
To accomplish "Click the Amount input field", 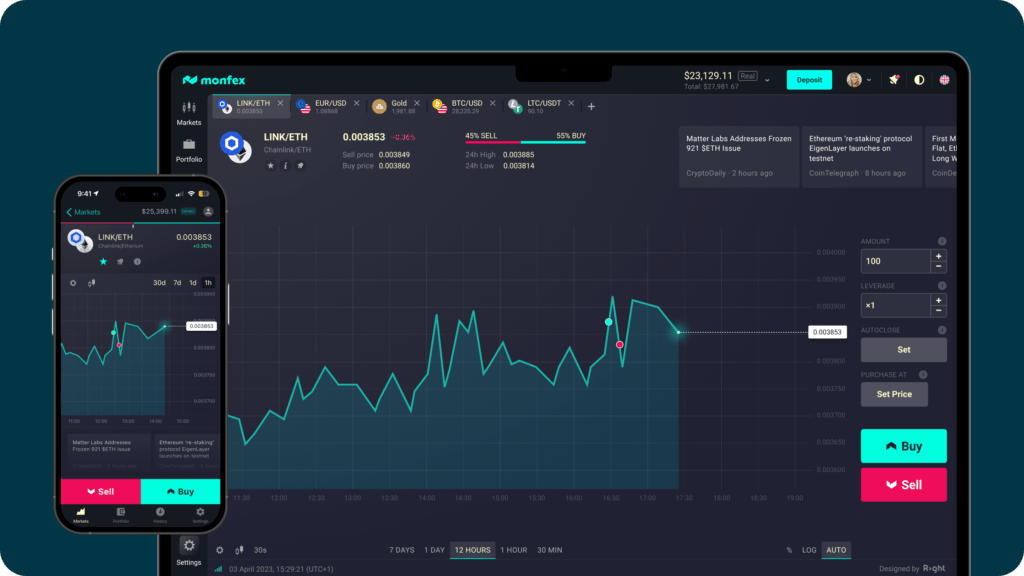I will point(895,261).
